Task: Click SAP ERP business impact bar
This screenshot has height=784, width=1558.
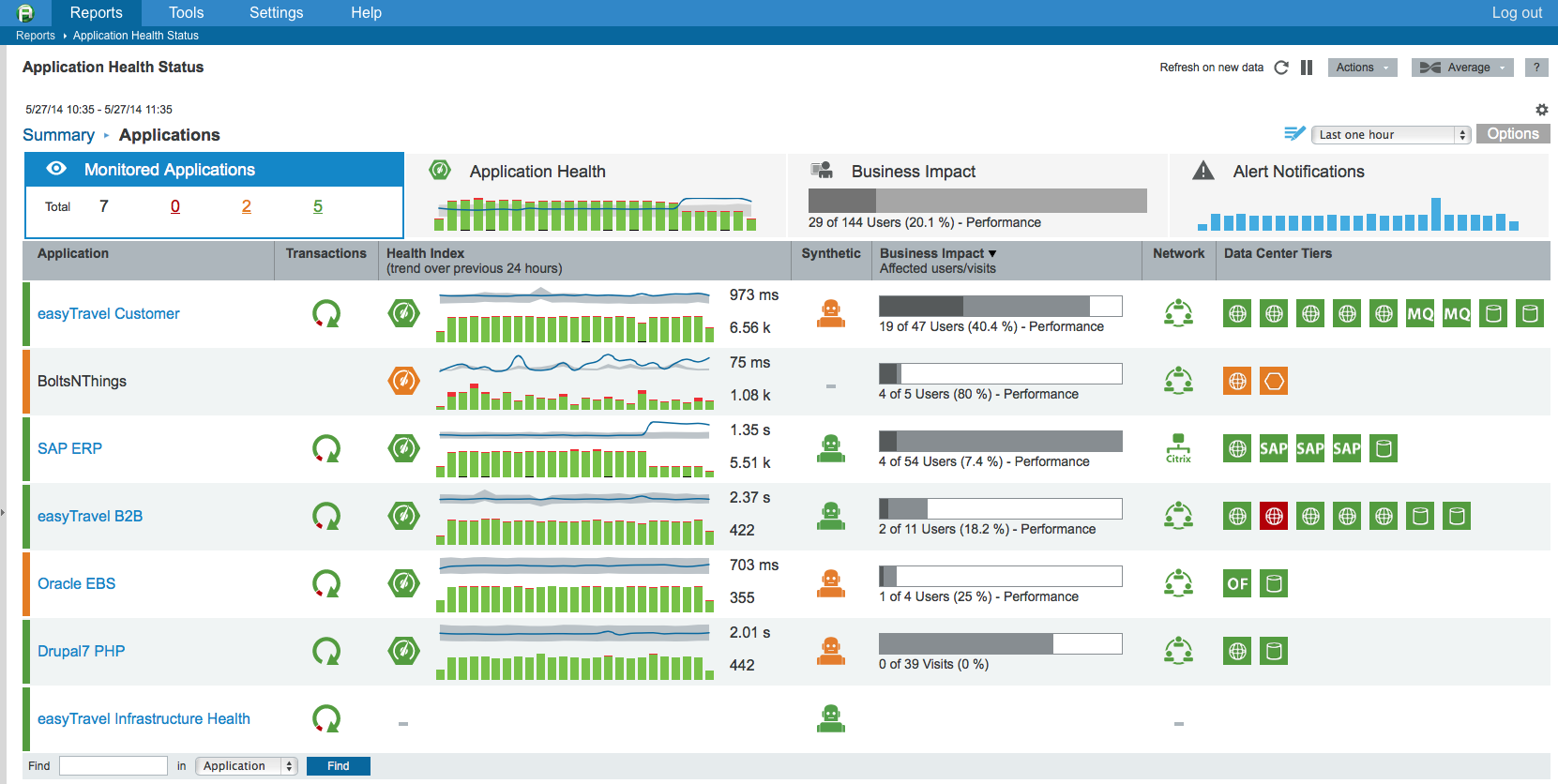Action: [x=1001, y=441]
